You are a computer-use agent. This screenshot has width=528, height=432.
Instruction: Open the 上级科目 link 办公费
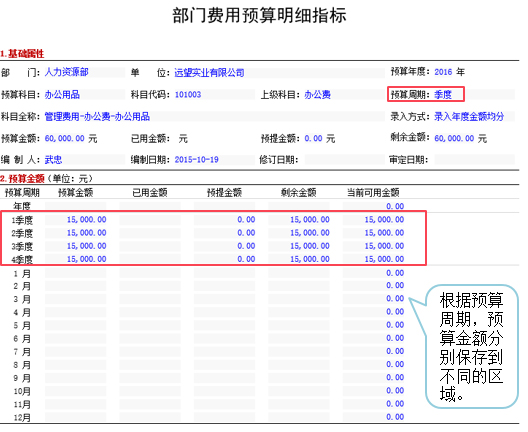point(318,95)
